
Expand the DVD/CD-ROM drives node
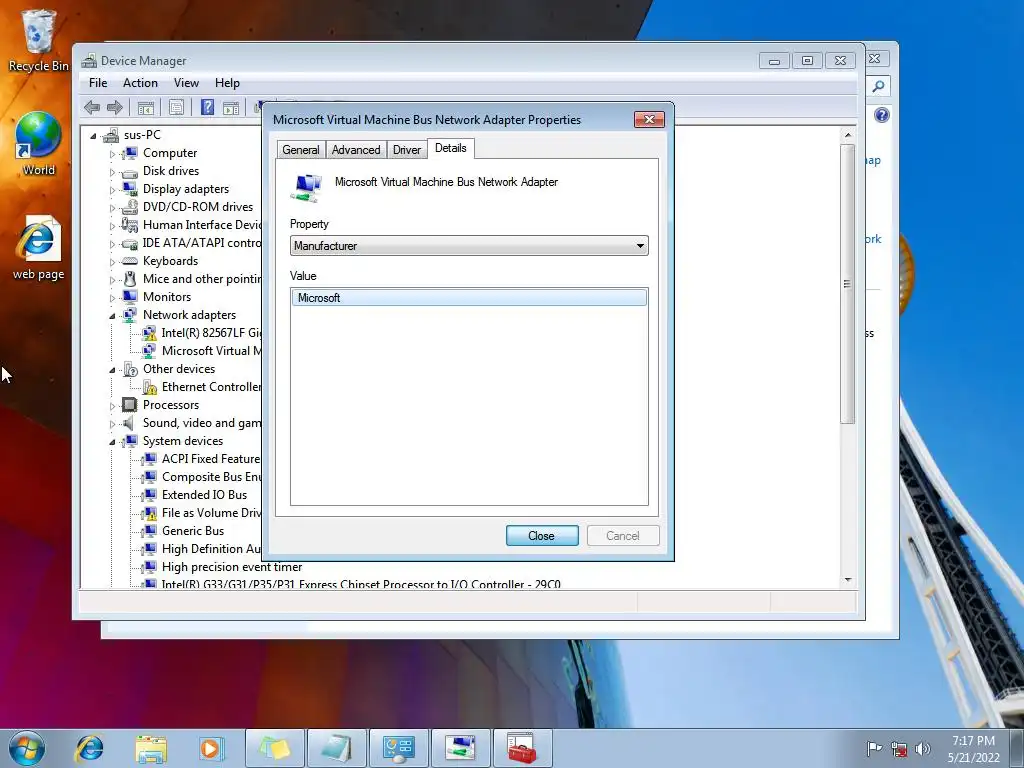coord(112,208)
